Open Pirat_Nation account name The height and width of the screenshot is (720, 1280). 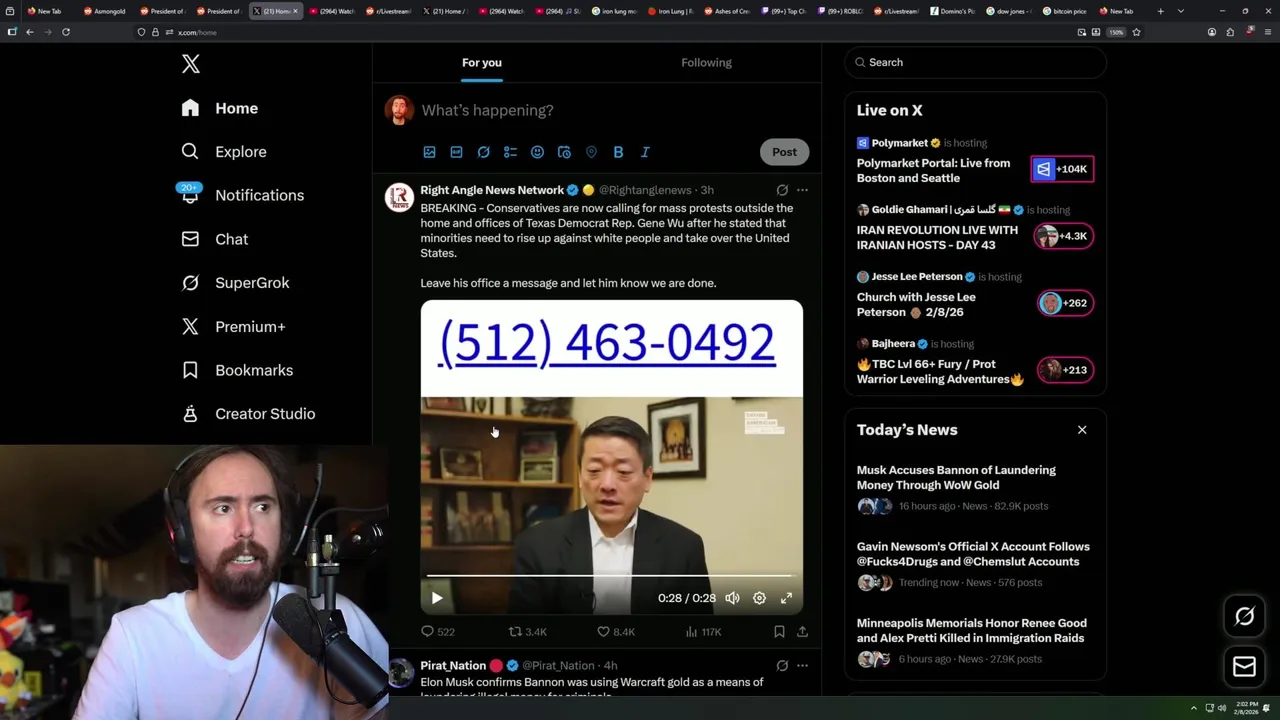[x=453, y=665]
